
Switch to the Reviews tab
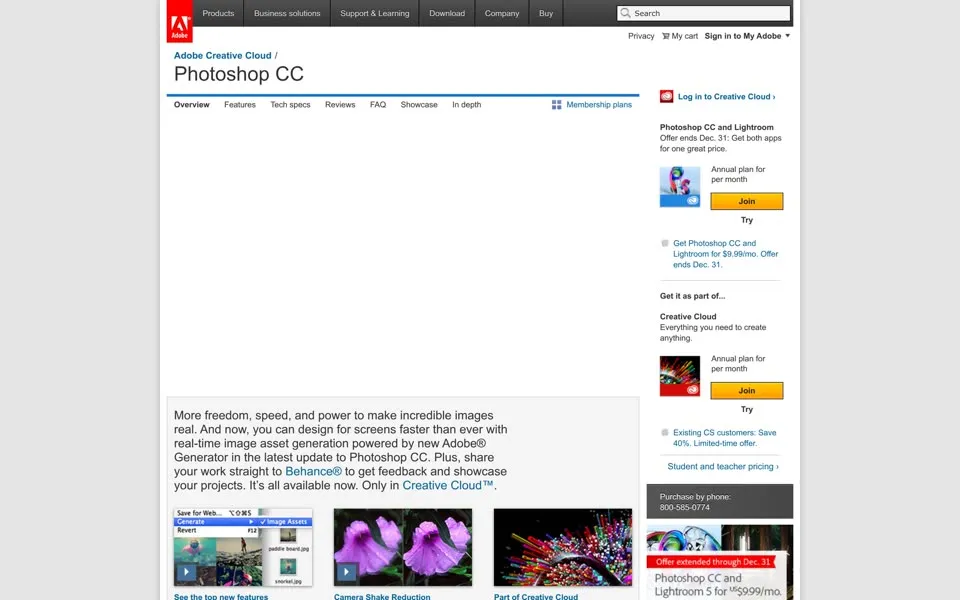point(340,105)
